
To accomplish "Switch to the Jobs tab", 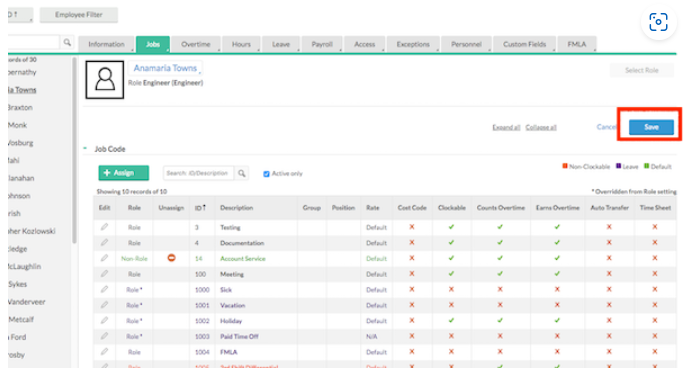I will (153, 44).
